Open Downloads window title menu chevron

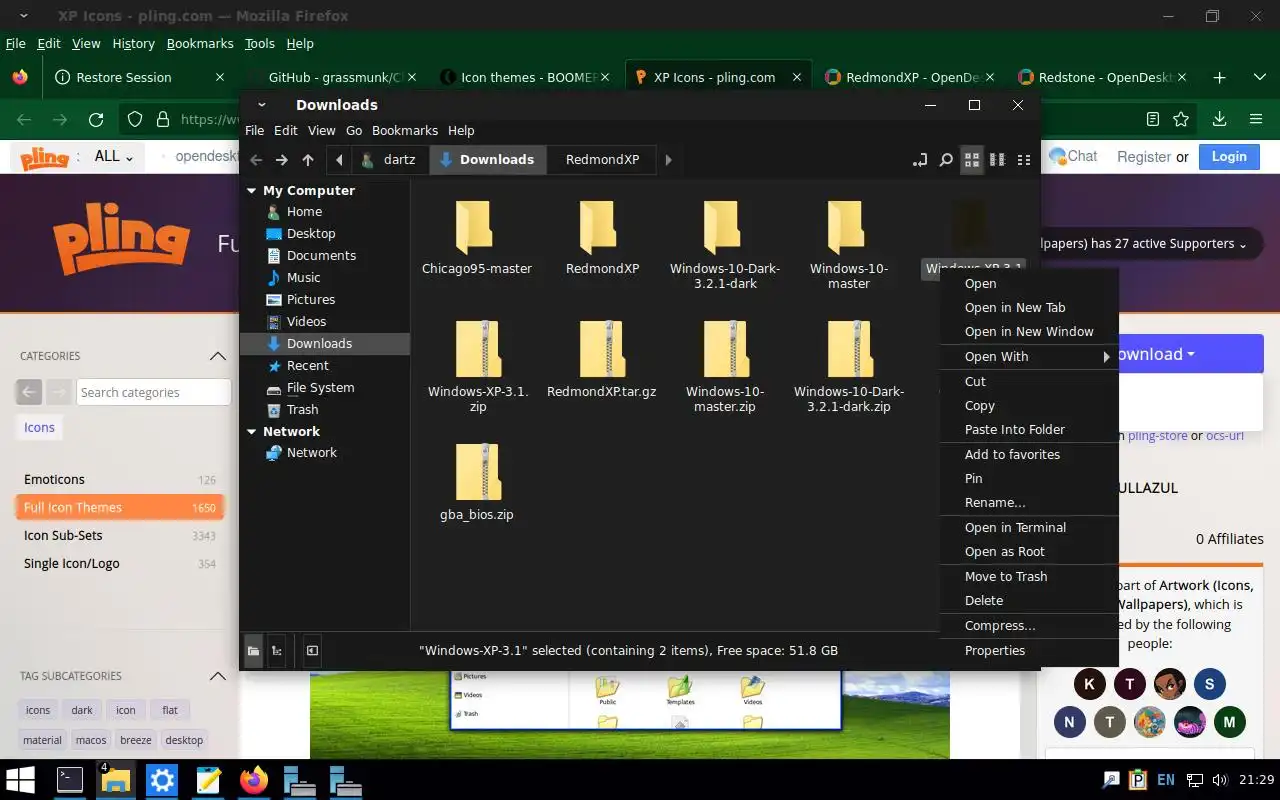pos(262,105)
